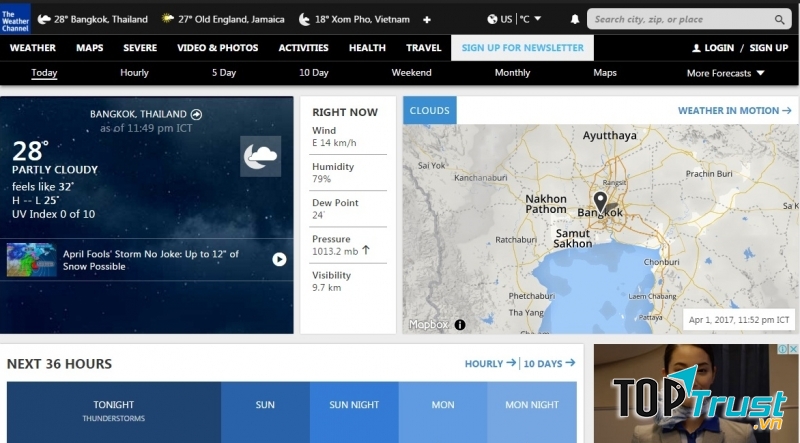This screenshot has width=800, height=443.
Task: Open the SEVERE menu
Action: [140, 48]
